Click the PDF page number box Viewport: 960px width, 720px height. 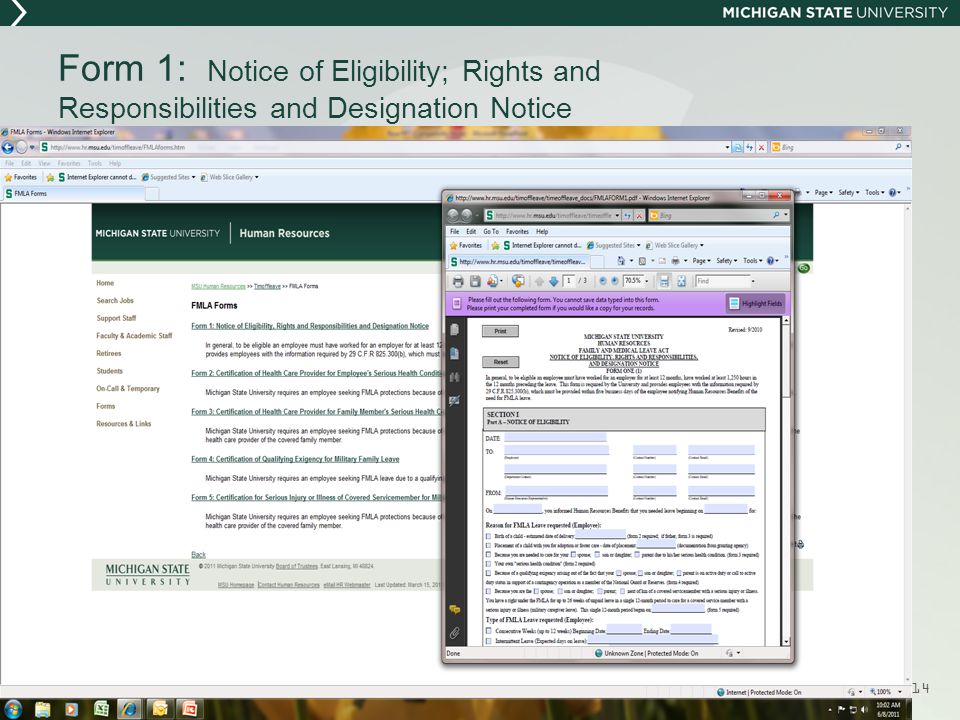point(570,281)
